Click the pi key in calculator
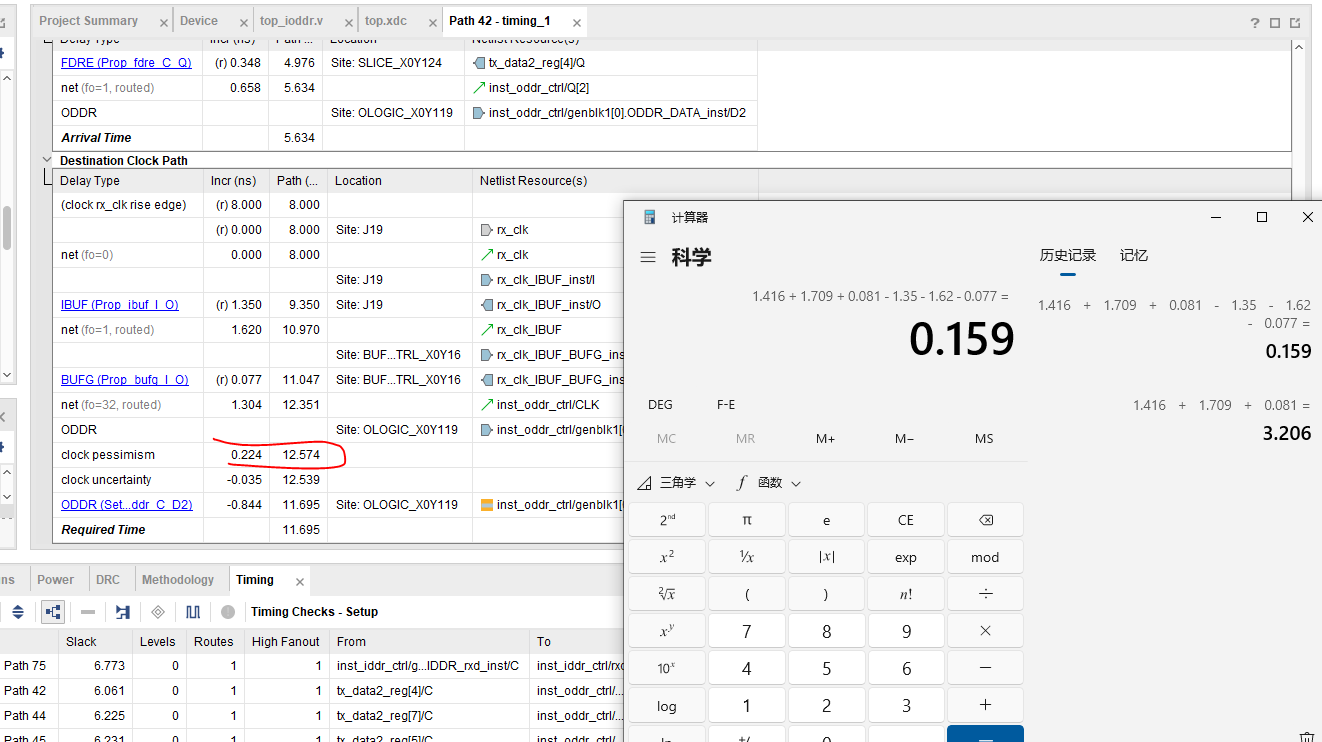The height and width of the screenshot is (742, 1322). [x=746, y=520]
